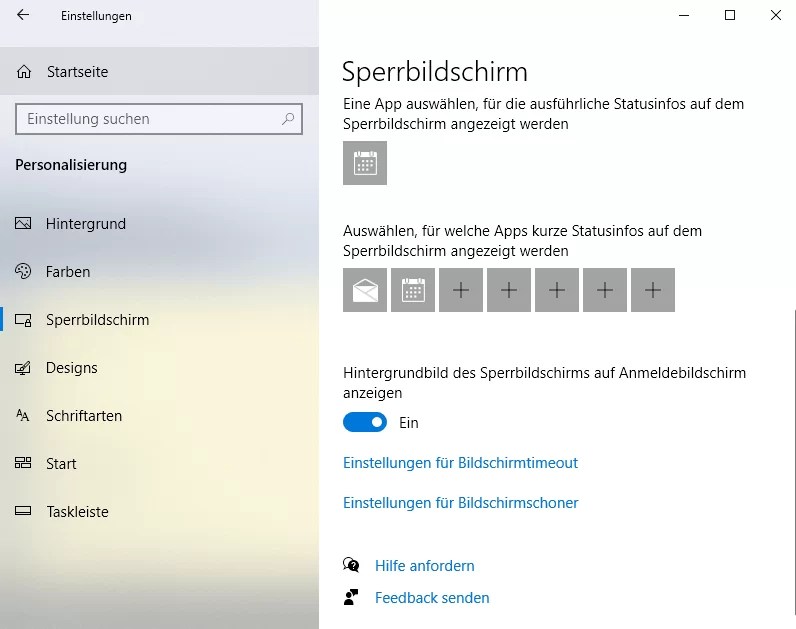Open the Schriftarten settings
This screenshot has height=629, width=796.
pyautogui.click(x=159, y=416)
